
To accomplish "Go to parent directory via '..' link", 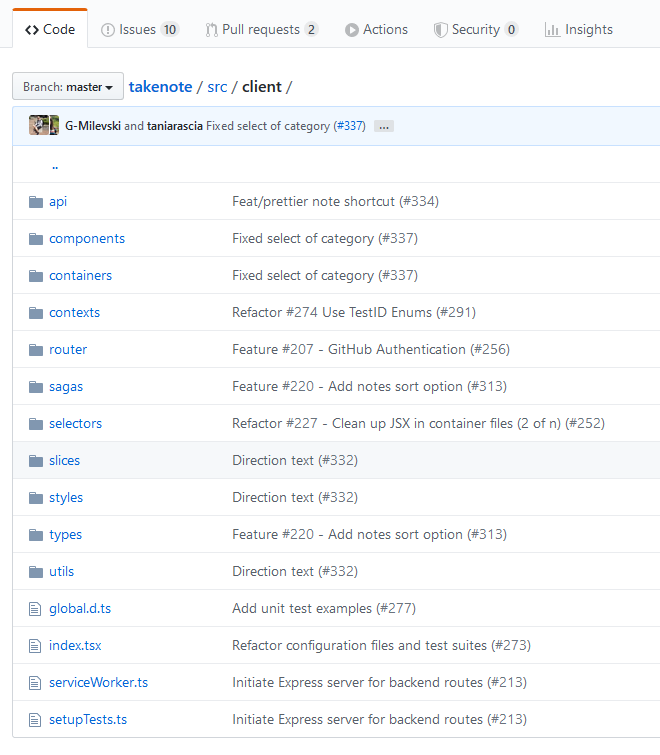I will [x=55, y=165].
